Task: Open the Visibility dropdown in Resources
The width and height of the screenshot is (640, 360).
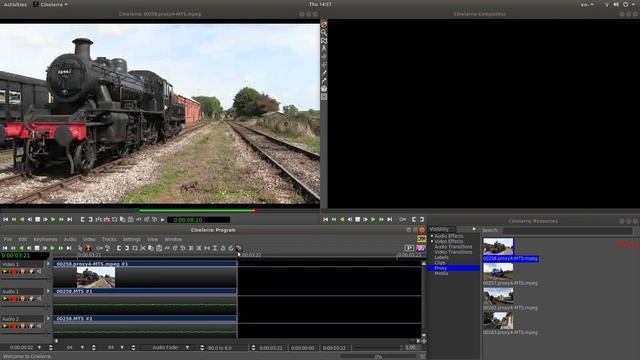Action: point(474,229)
